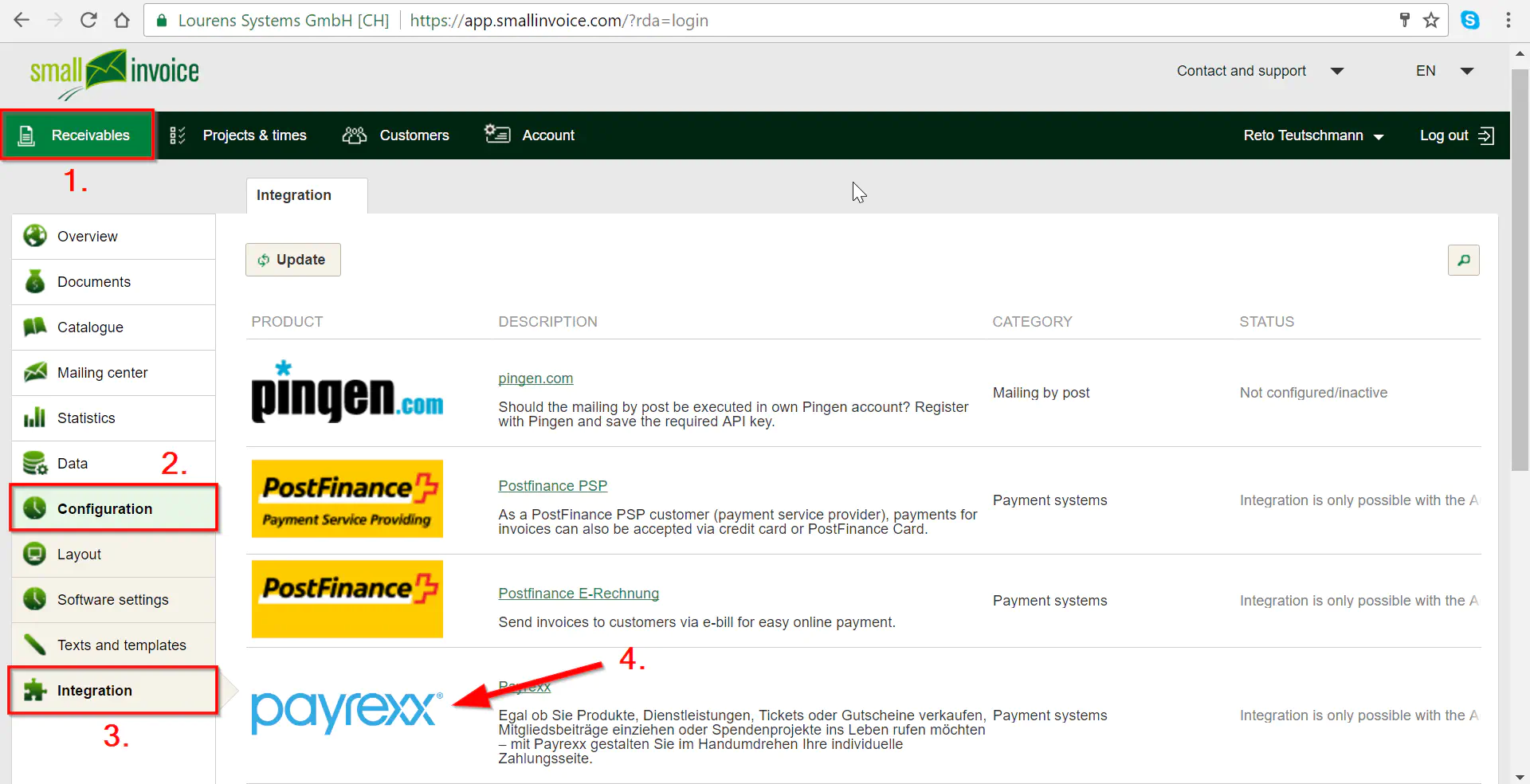Click the Statistics bar chart icon

(34, 418)
